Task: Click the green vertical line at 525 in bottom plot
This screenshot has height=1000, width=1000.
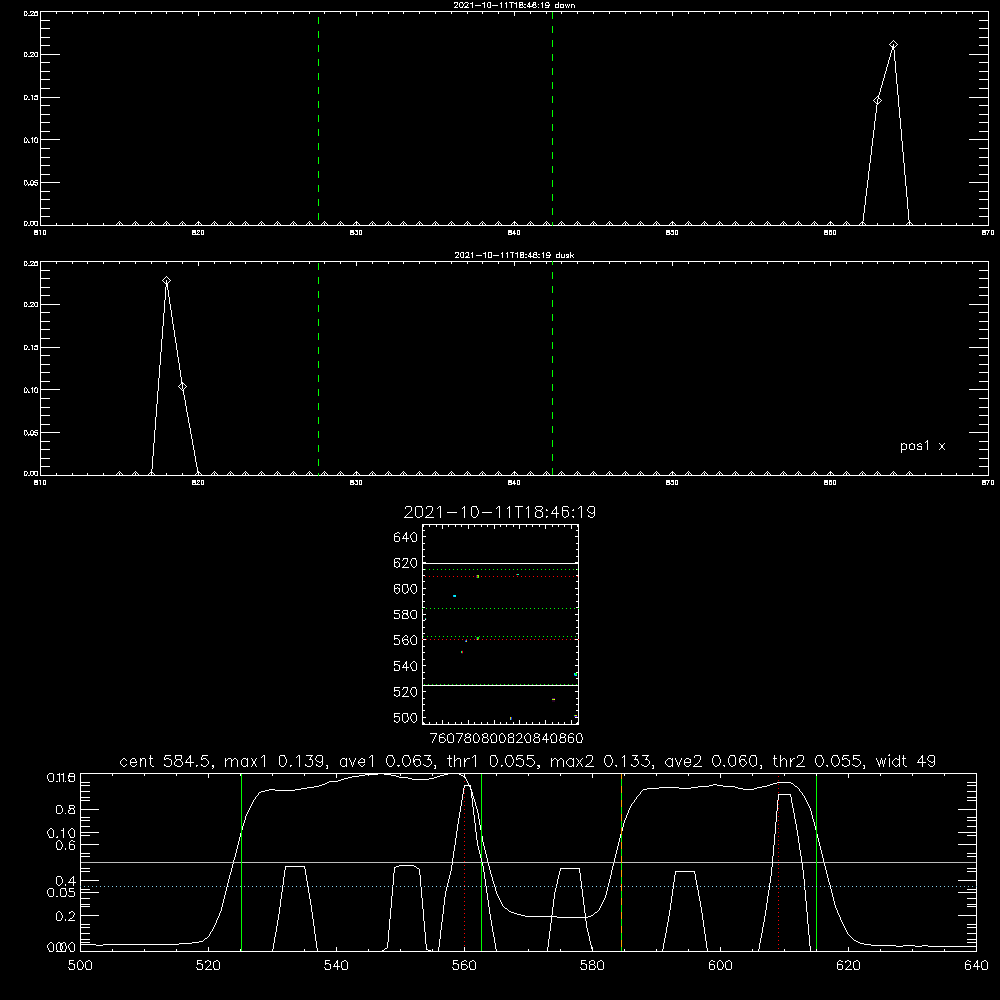Action: point(241,862)
